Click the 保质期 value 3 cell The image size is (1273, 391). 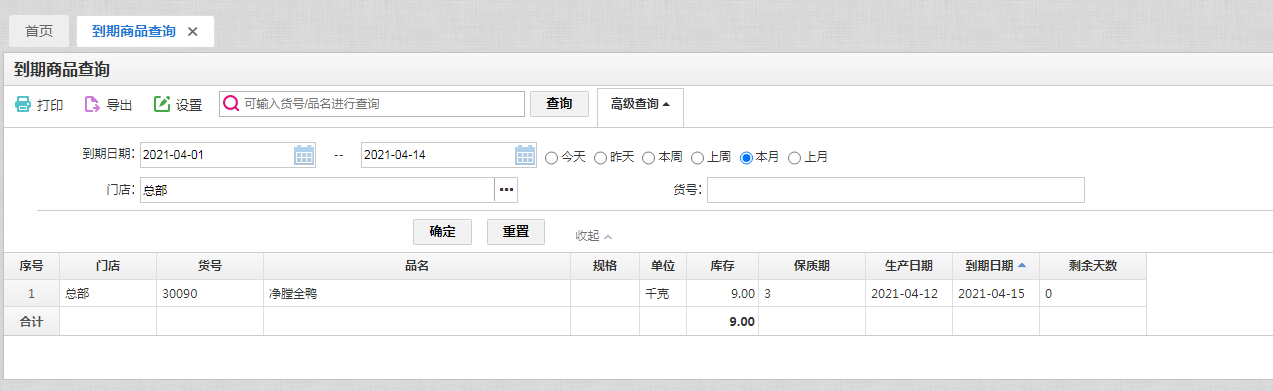pos(812,294)
